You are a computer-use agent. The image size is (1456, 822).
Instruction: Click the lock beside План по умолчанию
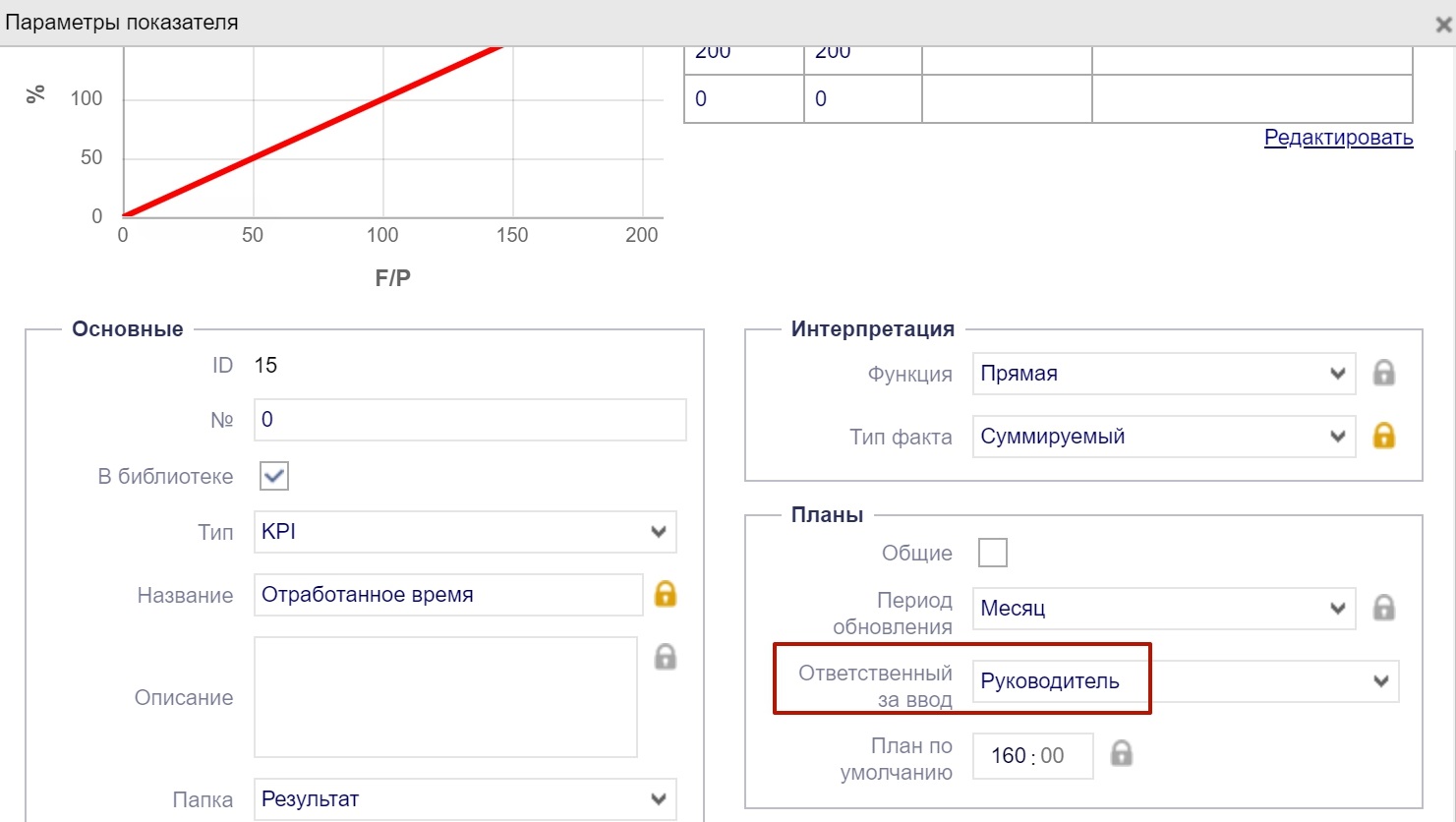[x=1121, y=754]
